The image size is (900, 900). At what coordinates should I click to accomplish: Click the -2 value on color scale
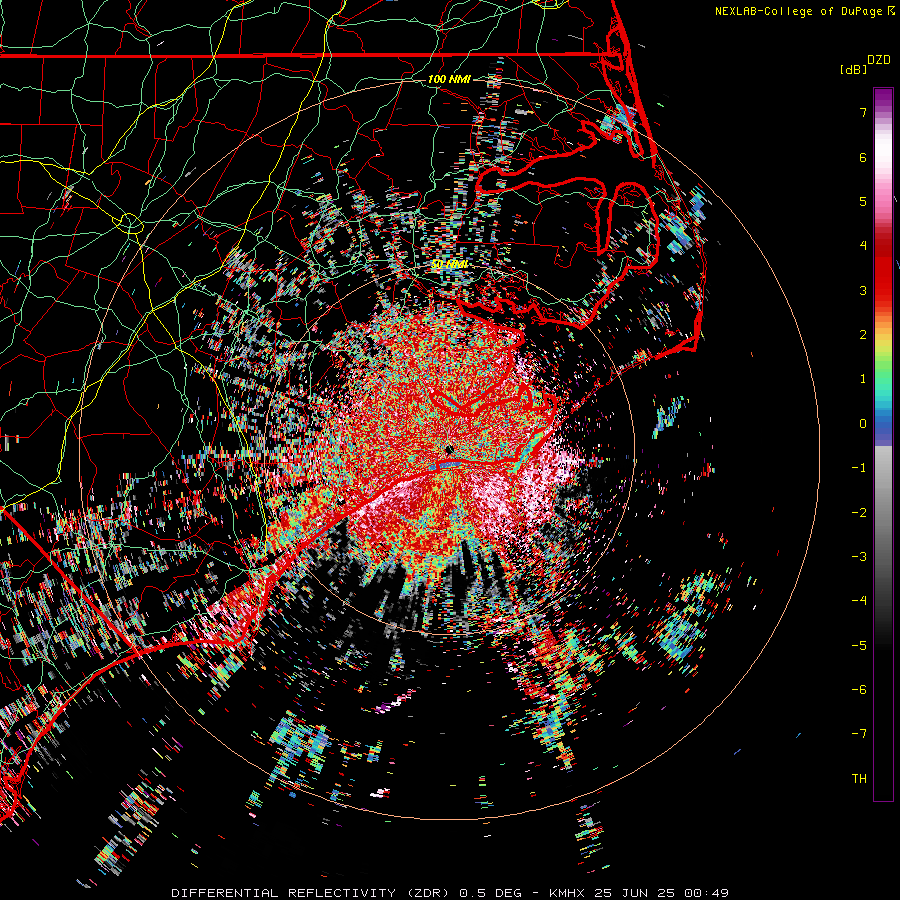[x=859, y=512]
